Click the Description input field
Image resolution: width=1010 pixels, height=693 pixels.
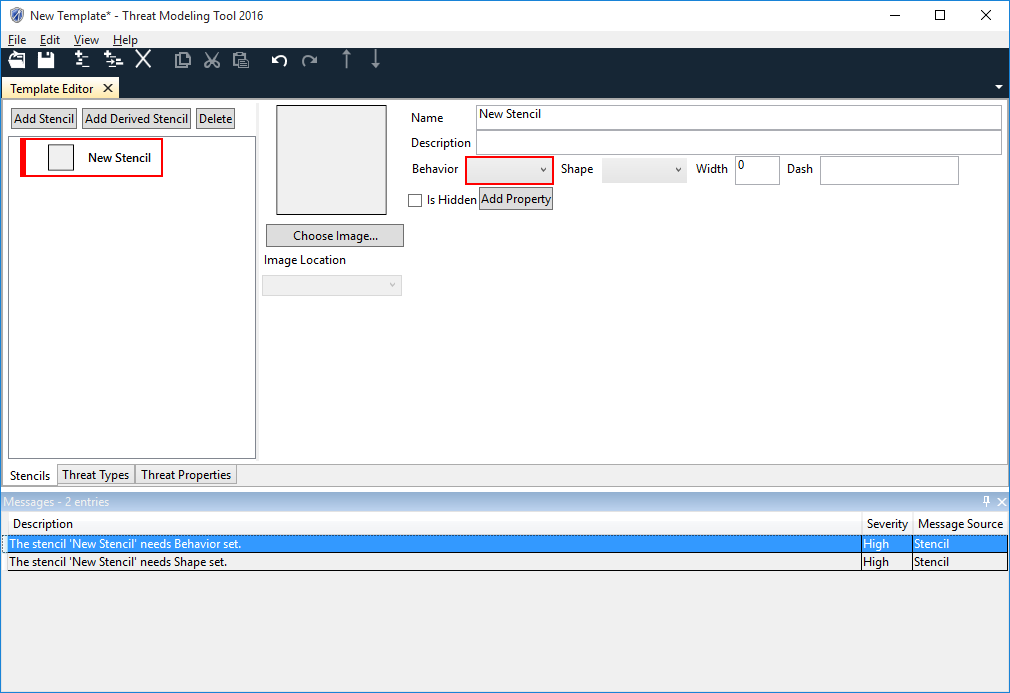[738, 143]
